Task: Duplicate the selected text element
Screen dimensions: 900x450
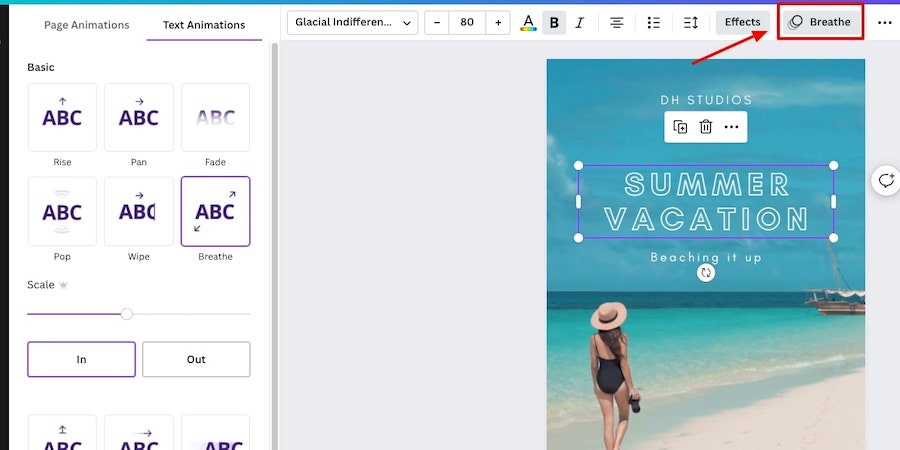Action: pyautogui.click(x=680, y=127)
